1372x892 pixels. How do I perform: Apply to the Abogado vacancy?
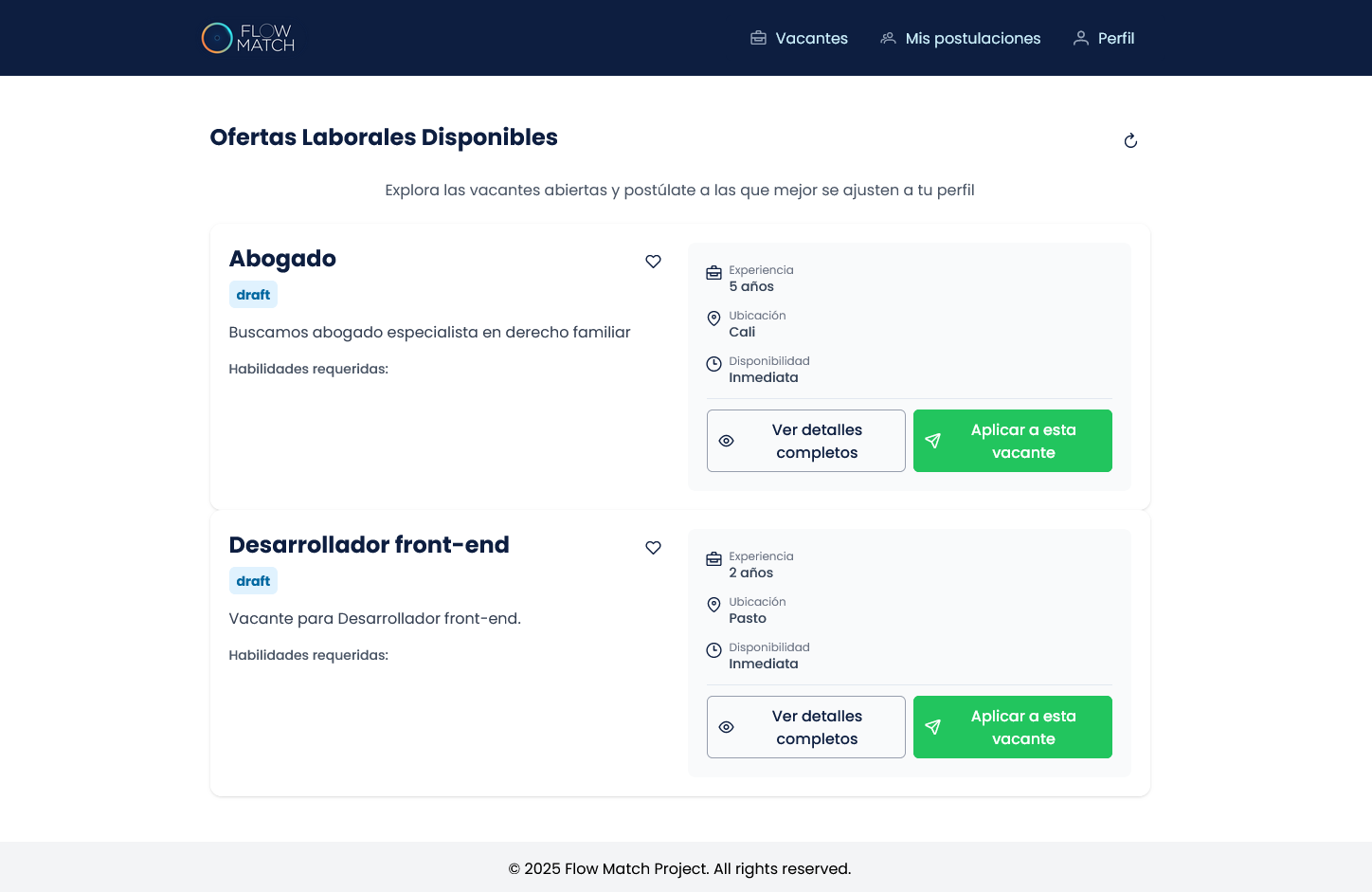(x=1012, y=441)
